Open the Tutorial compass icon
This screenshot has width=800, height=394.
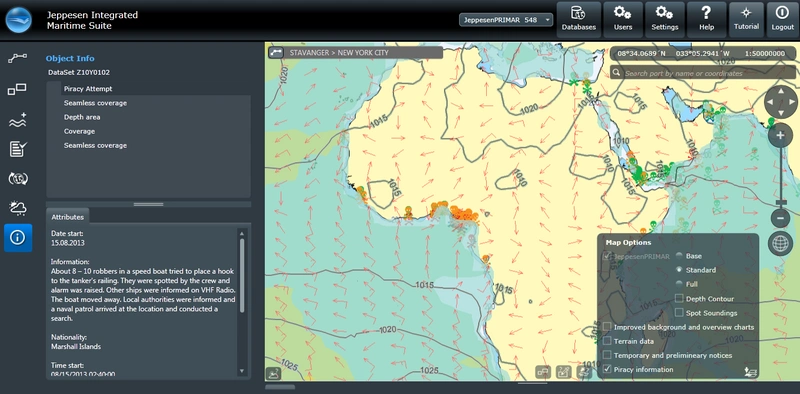746,19
